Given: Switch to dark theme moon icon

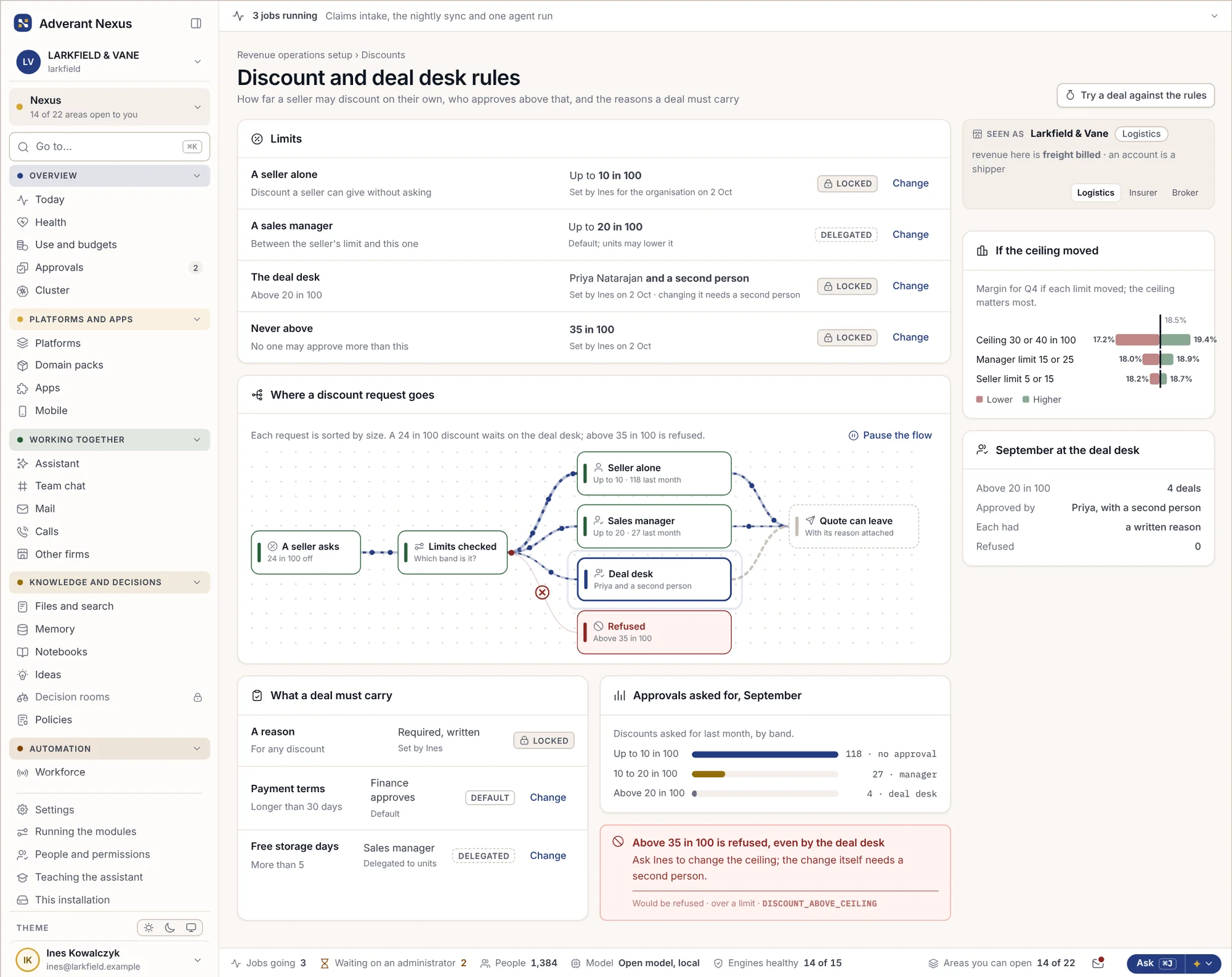Looking at the screenshot, I should [x=170, y=928].
